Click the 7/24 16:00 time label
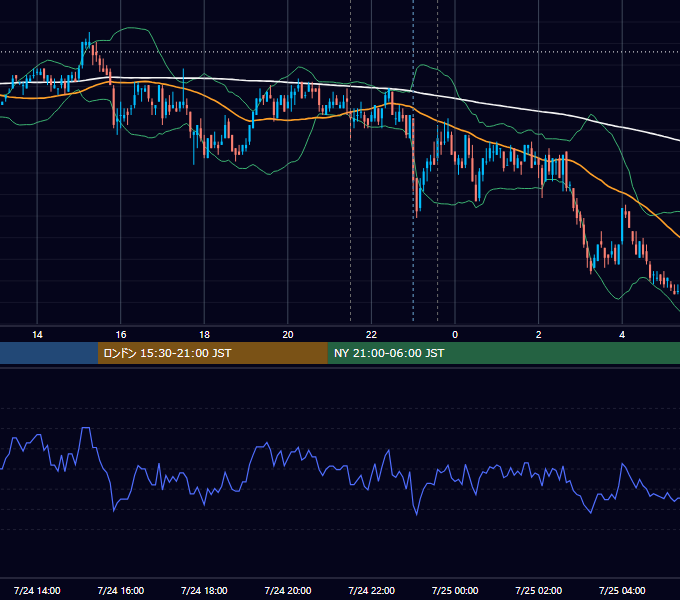This screenshot has width=680, height=600. (121, 590)
